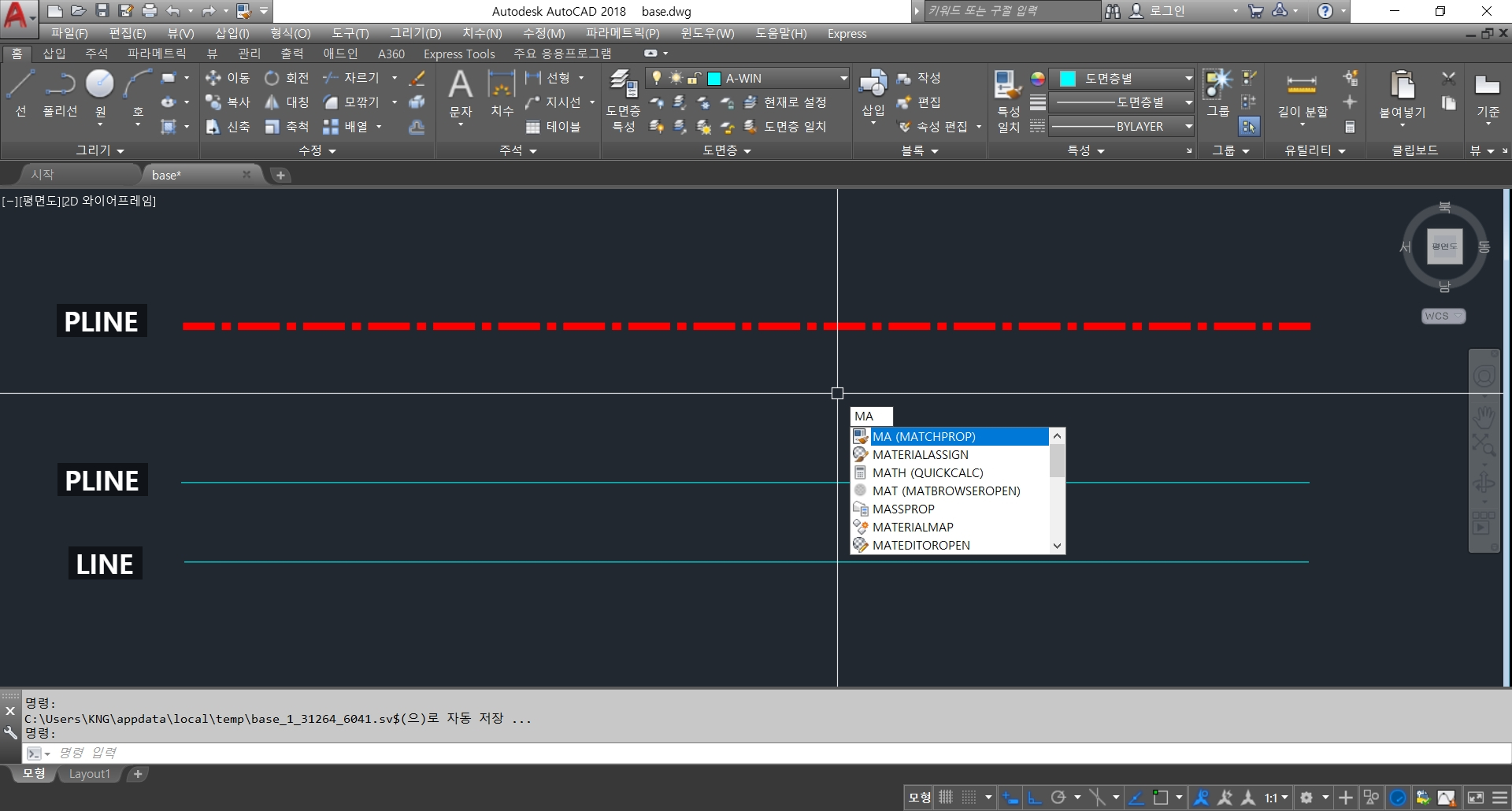Click the 이동 (Move) tool
The width and height of the screenshot is (1512, 811).
[x=228, y=78]
